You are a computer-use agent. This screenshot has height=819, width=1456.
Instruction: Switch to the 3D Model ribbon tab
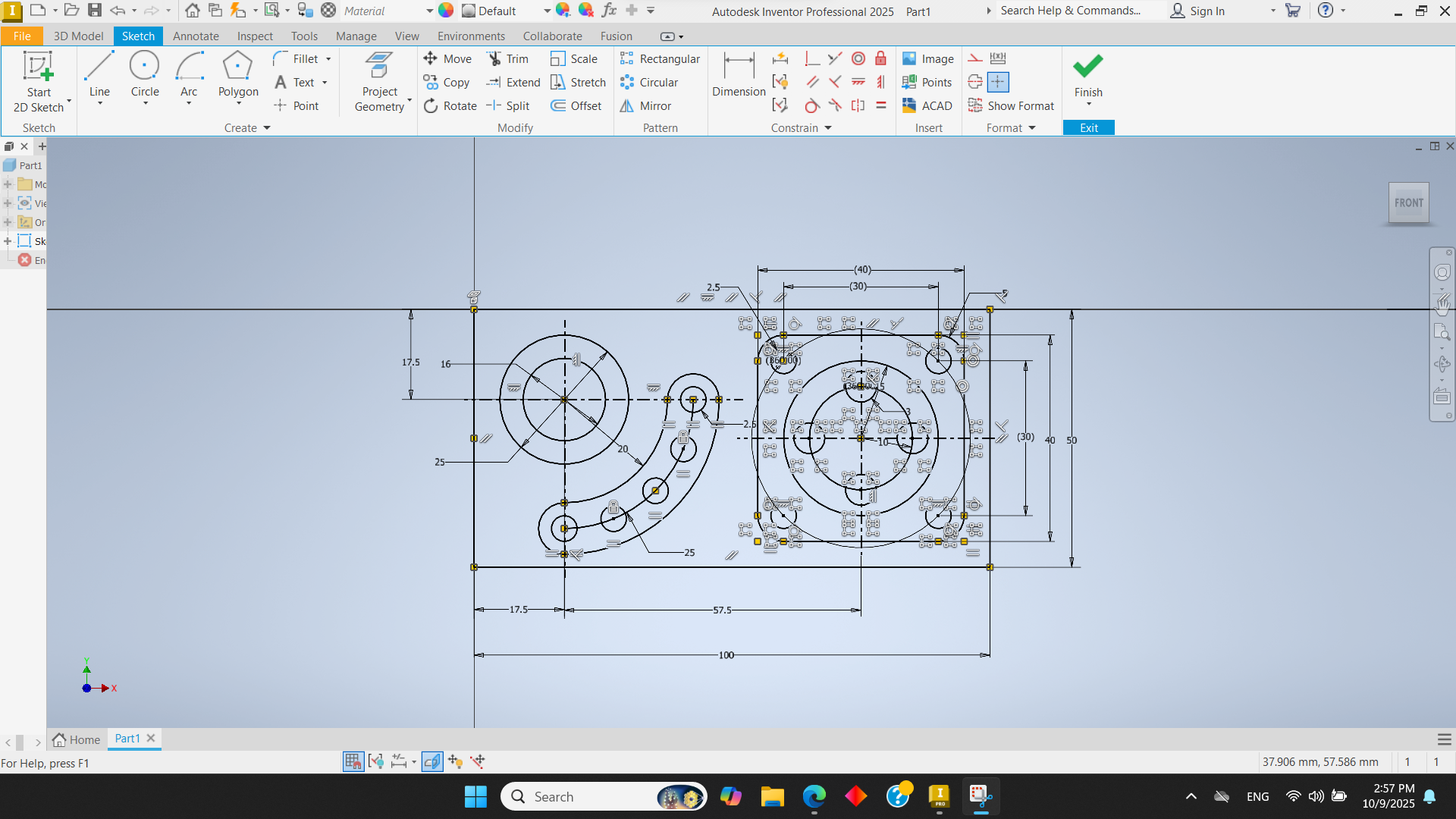(78, 36)
